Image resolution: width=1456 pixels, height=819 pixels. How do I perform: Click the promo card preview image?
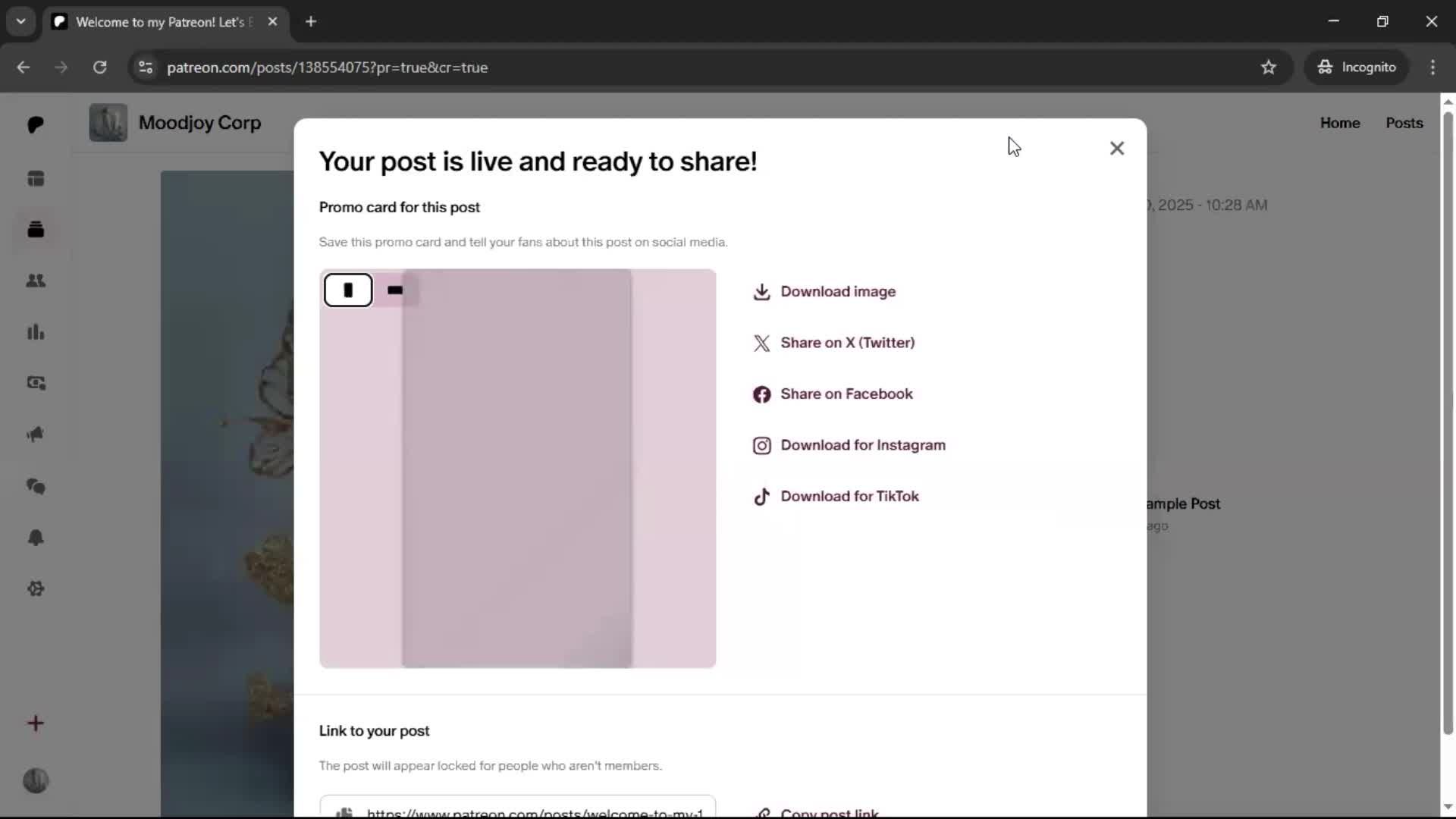(517, 468)
